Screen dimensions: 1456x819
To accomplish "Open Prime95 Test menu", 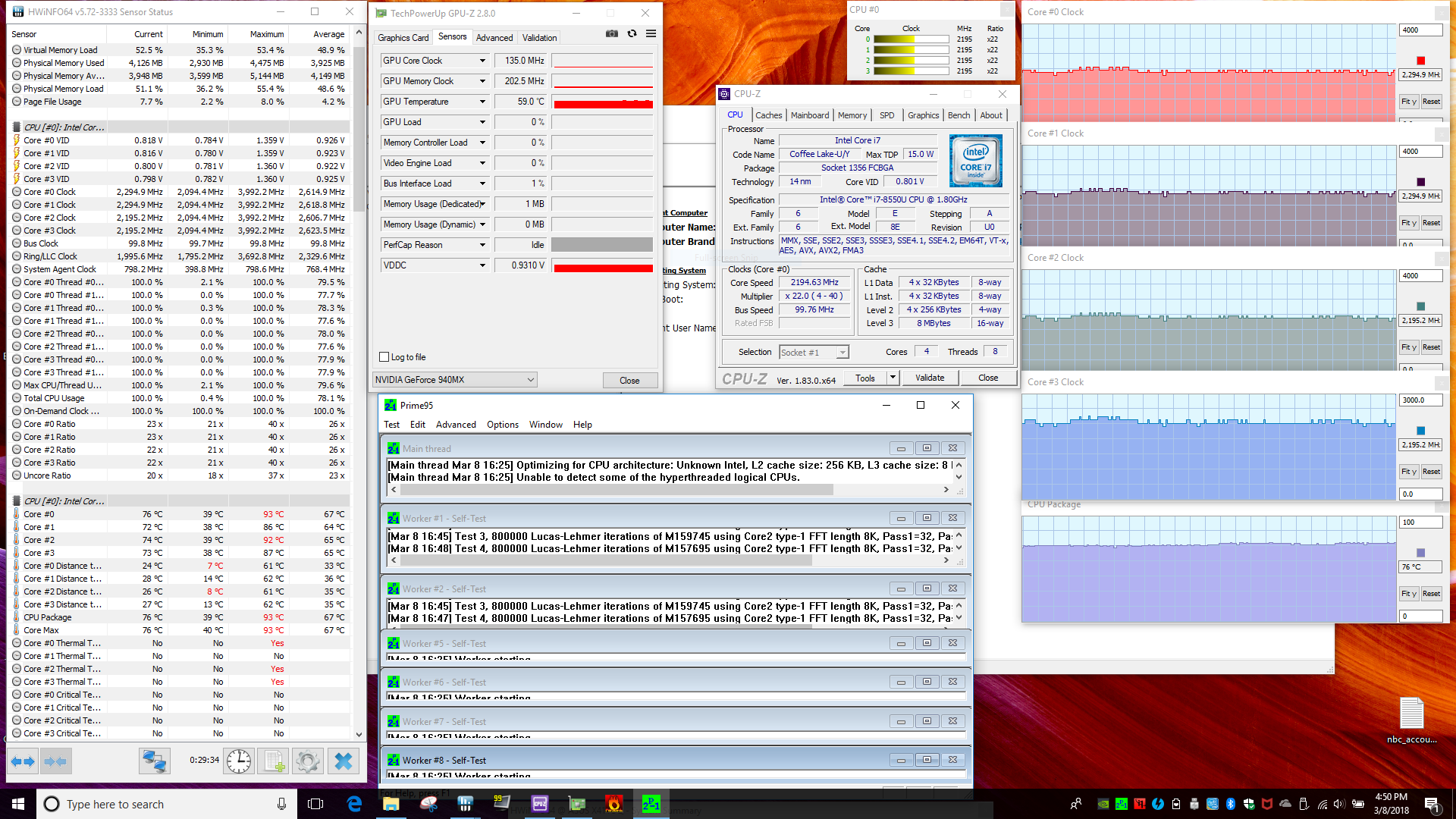I will [391, 425].
